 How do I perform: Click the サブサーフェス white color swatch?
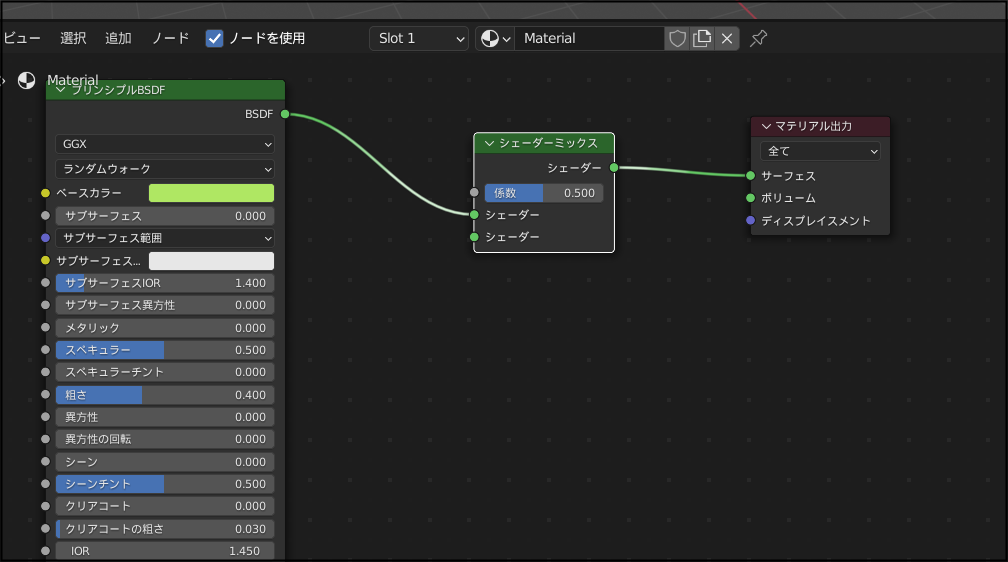(x=212, y=260)
